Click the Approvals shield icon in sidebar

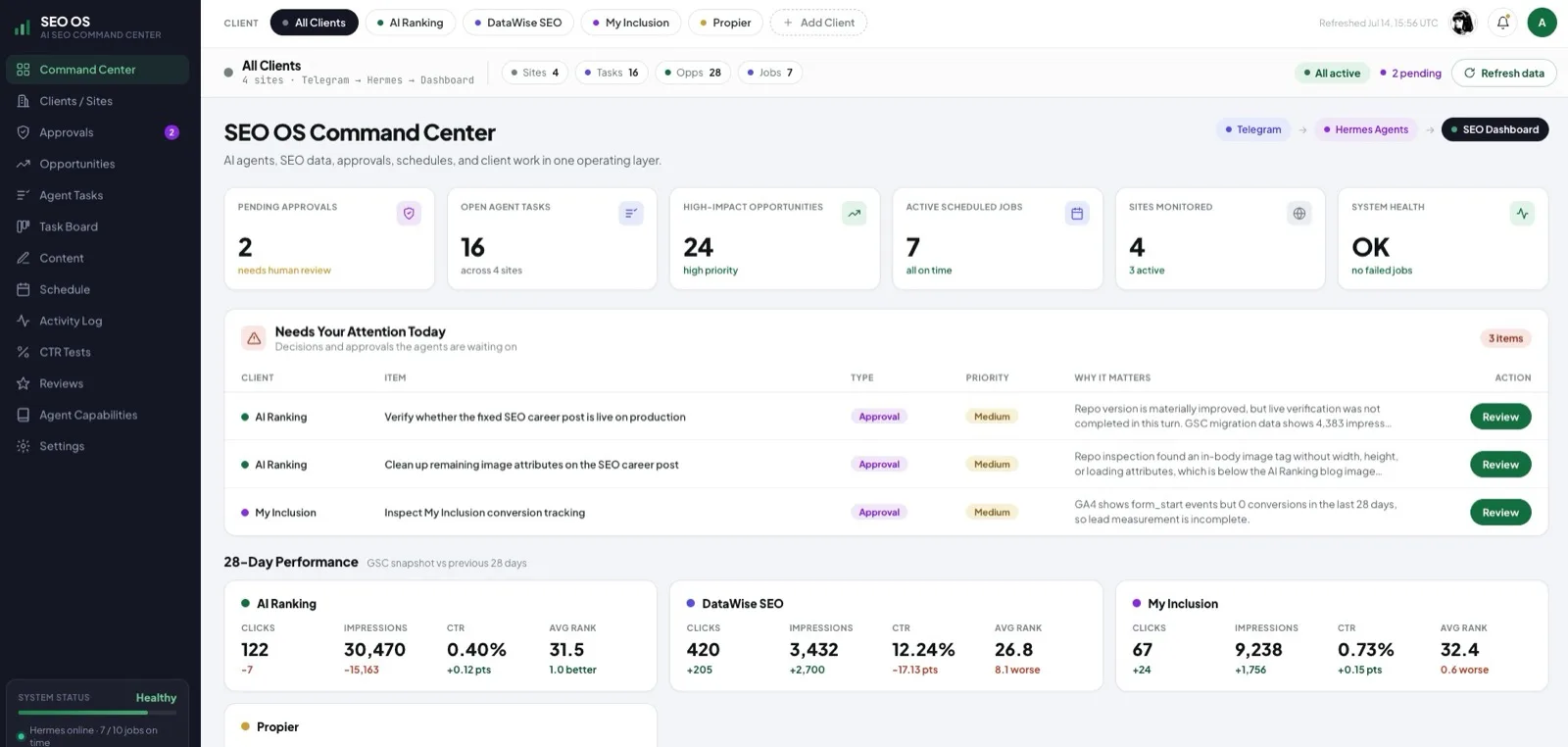[x=24, y=132]
